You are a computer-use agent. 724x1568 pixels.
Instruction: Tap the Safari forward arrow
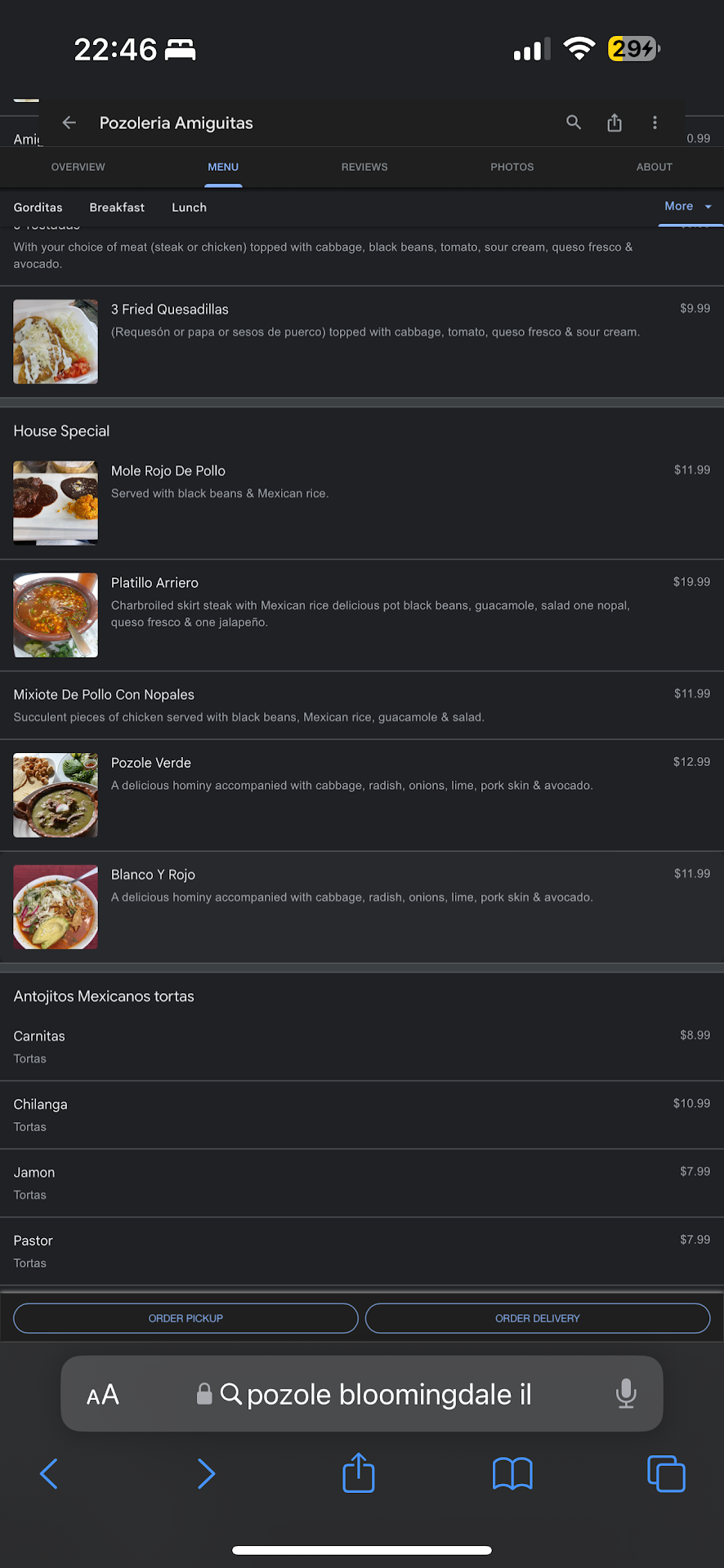coord(206,1474)
